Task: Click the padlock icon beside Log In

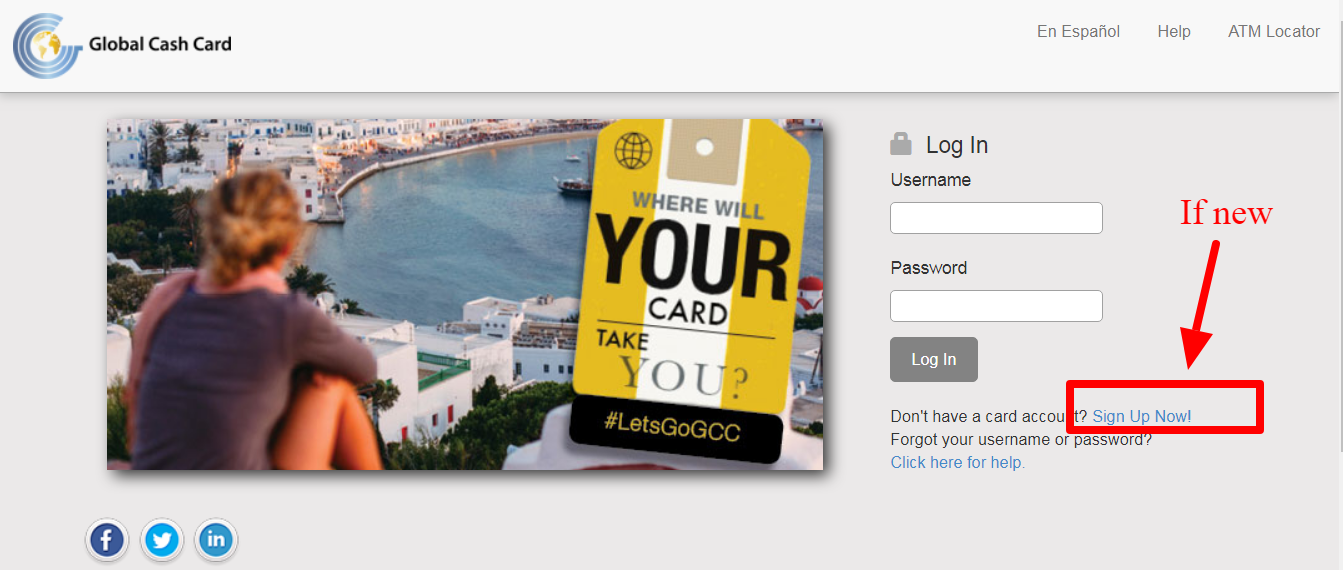Action: click(901, 144)
